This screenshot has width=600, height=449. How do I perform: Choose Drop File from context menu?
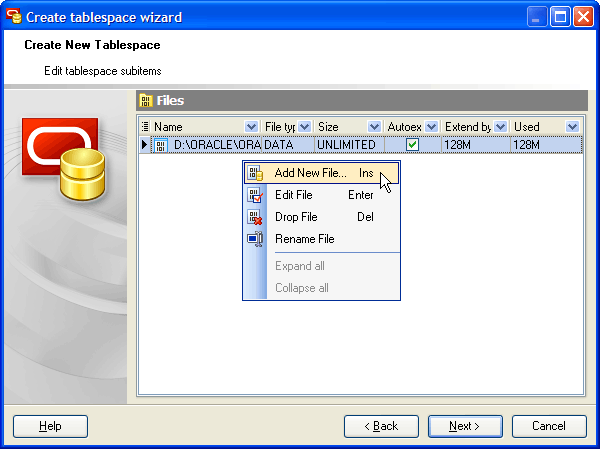tap(296, 217)
